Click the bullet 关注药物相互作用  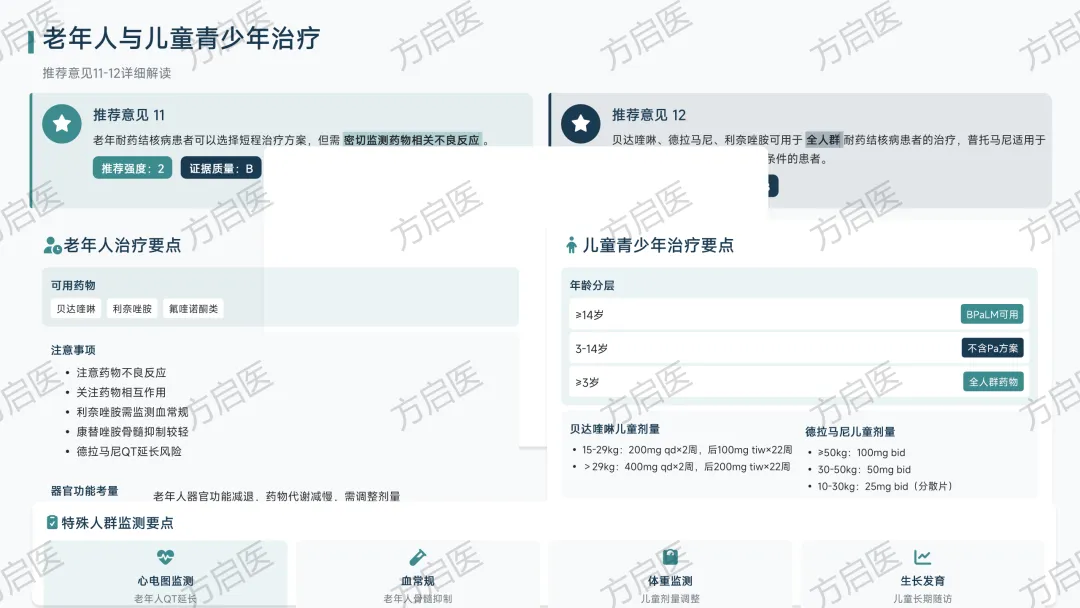click(x=121, y=392)
